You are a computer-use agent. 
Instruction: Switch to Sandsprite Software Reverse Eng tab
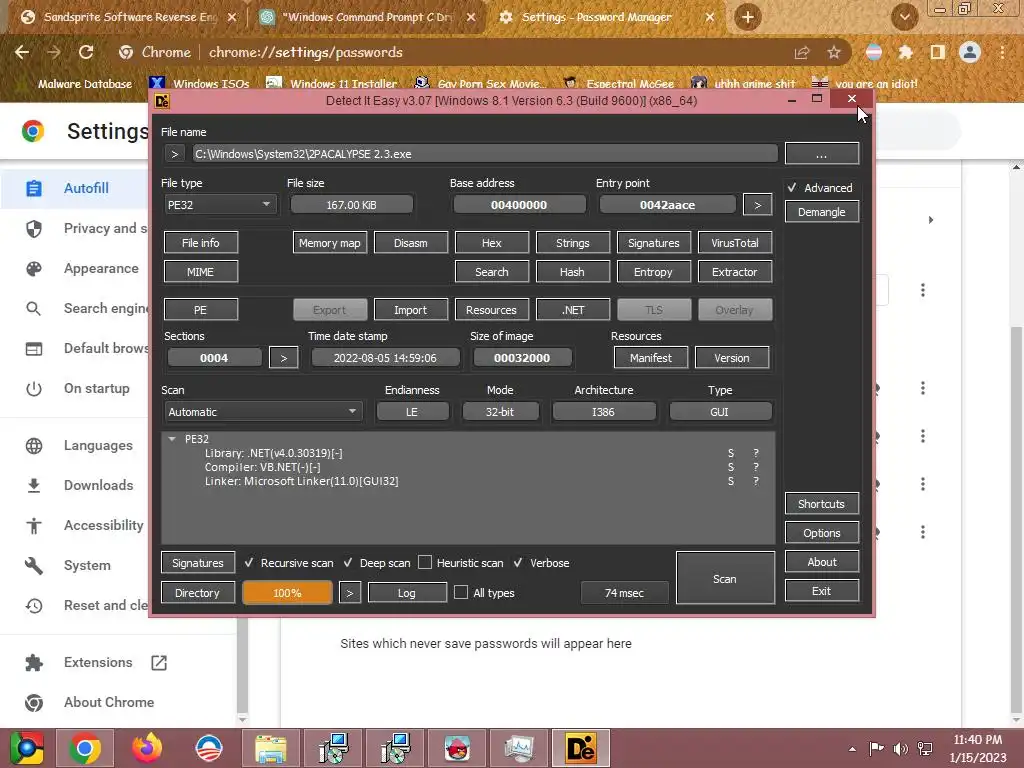point(127,17)
